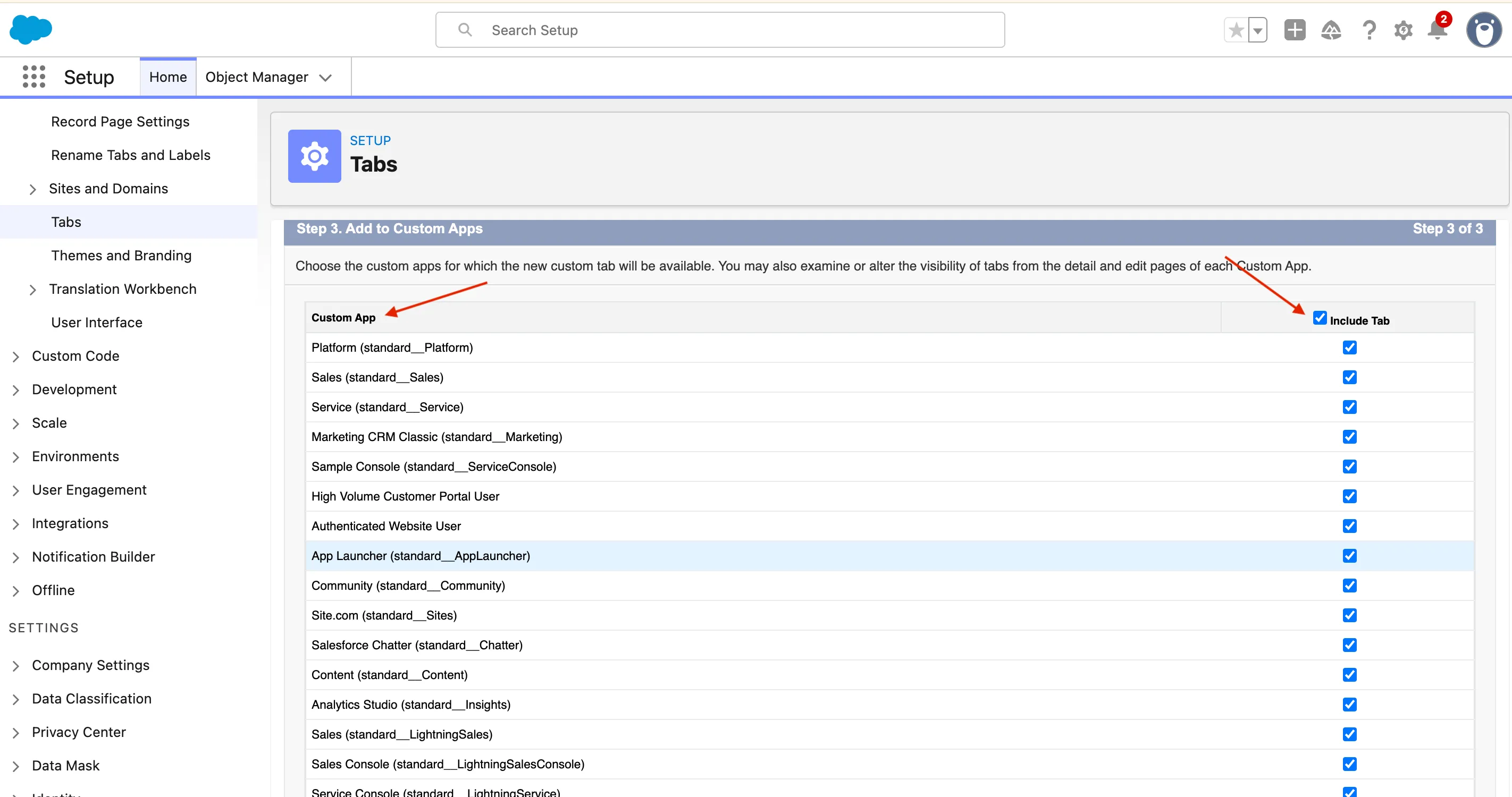Click the Search Setup field

tap(720, 30)
